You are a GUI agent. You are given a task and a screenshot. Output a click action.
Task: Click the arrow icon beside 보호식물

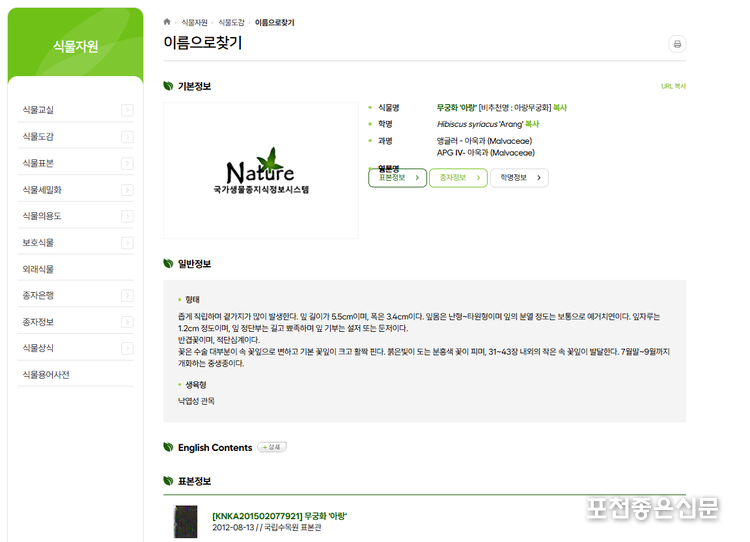(x=127, y=242)
